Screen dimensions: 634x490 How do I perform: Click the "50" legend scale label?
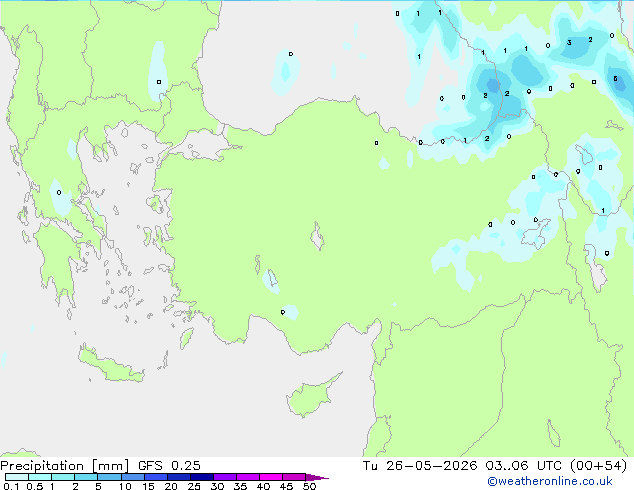pyautogui.click(x=309, y=486)
